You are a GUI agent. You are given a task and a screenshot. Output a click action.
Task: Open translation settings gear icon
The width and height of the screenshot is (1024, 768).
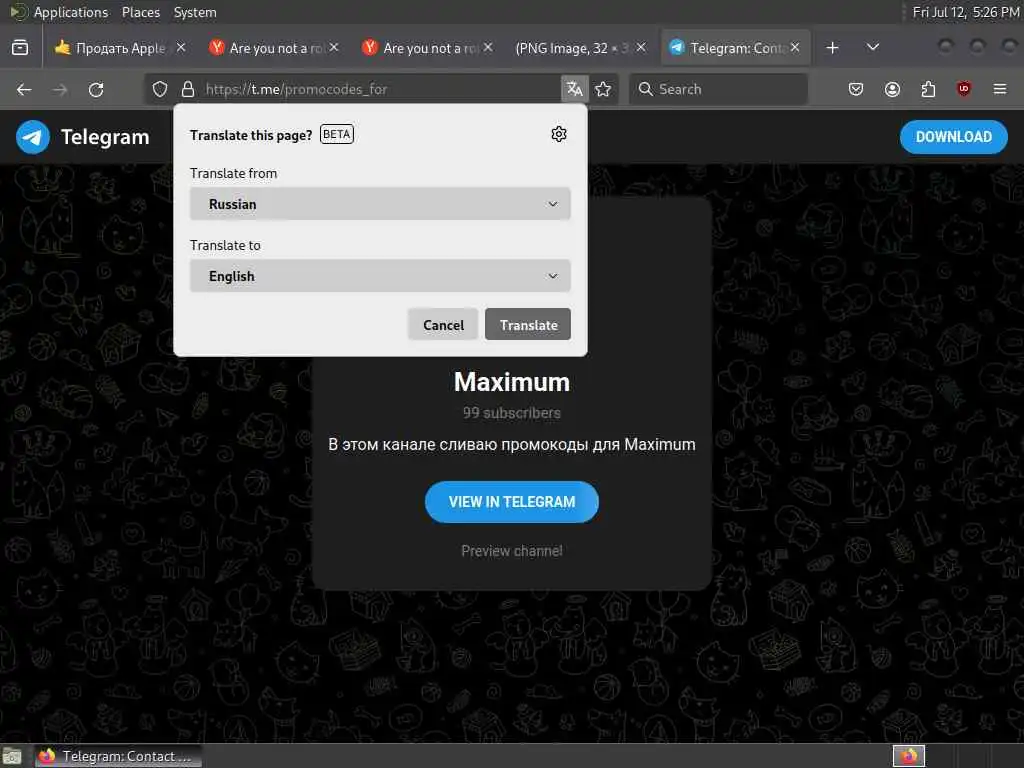click(559, 134)
